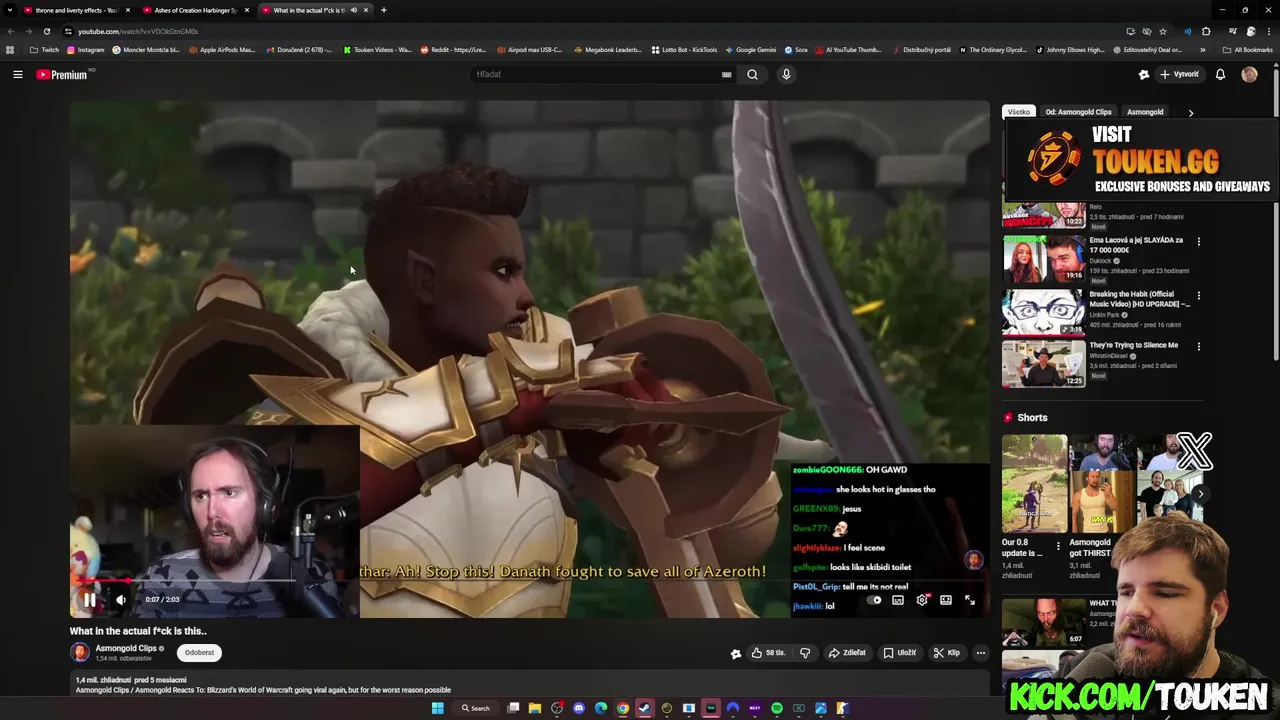Click the YouTube search magnifier button
Image resolution: width=1280 pixels, height=720 pixels.
pyautogui.click(x=752, y=74)
